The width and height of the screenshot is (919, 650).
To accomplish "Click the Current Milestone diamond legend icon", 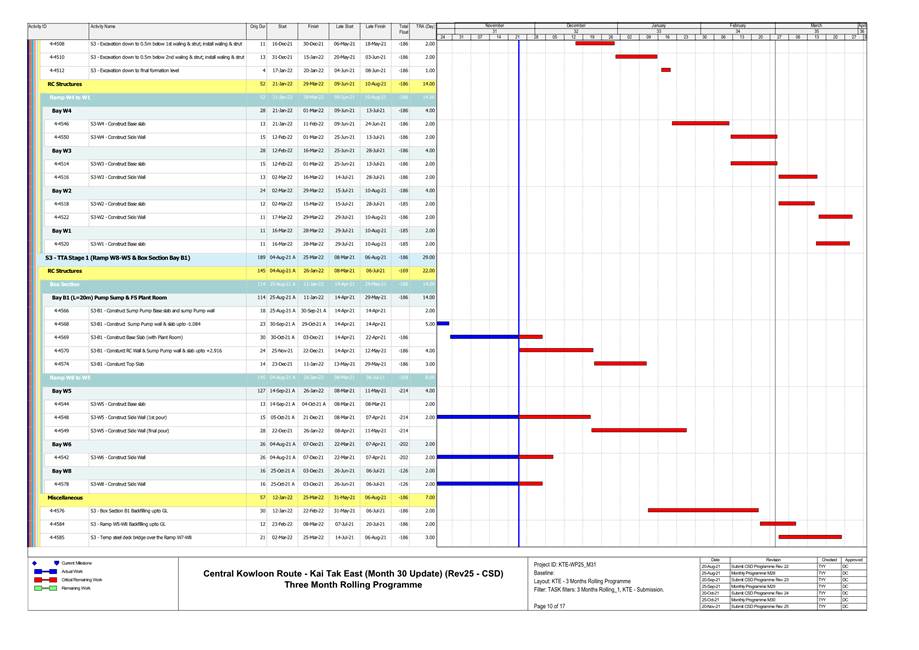I will [56, 564].
